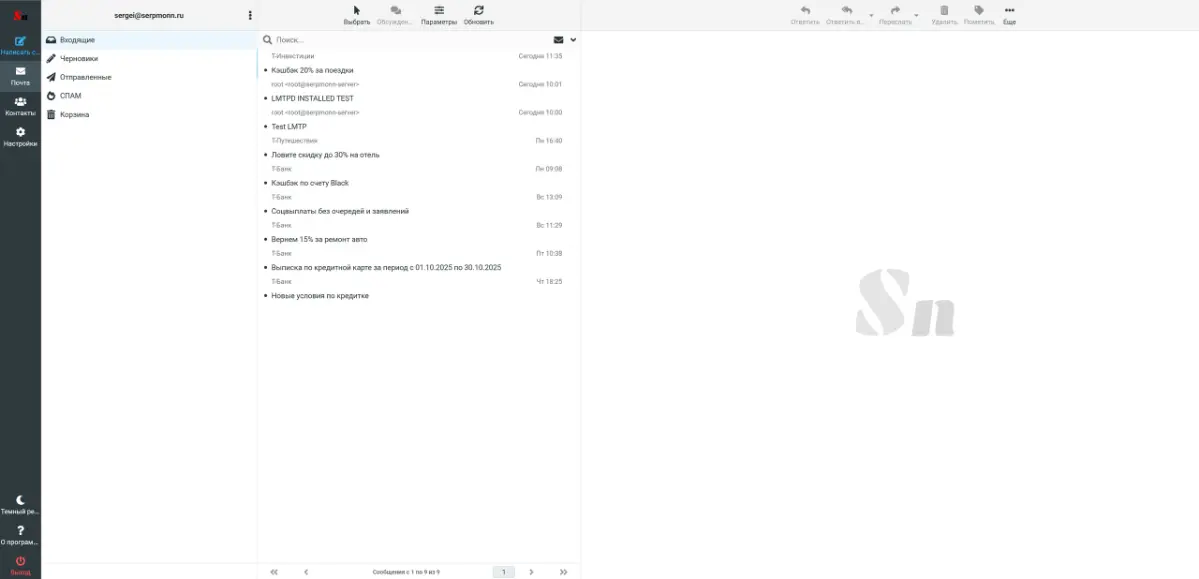Open Settings (Настройки) gear icon
Viewport: 1199px width, 579px height.
20,132
